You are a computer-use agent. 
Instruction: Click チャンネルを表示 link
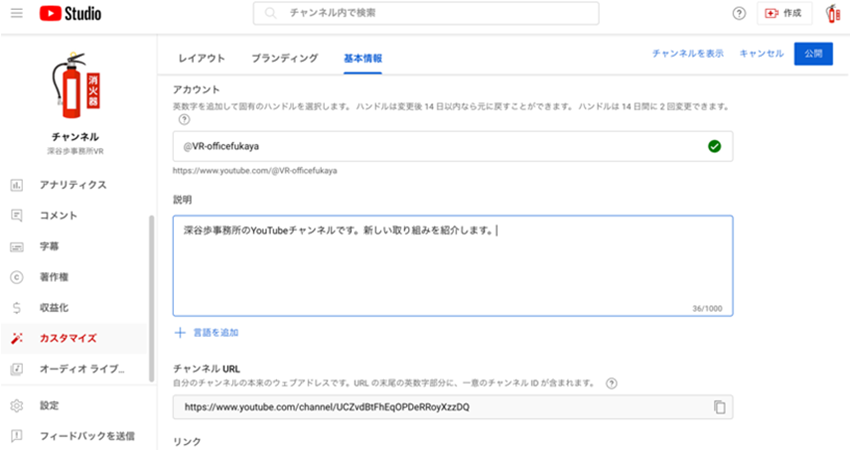687,54
